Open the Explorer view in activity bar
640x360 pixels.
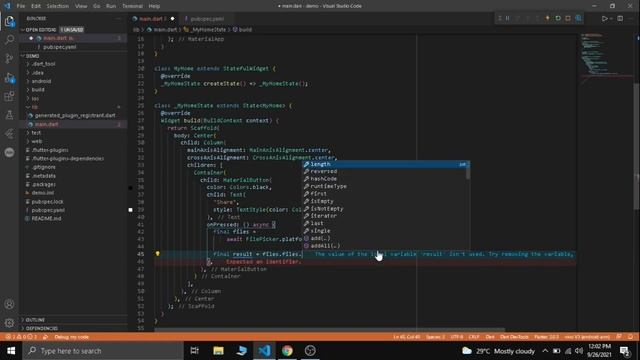9,21
